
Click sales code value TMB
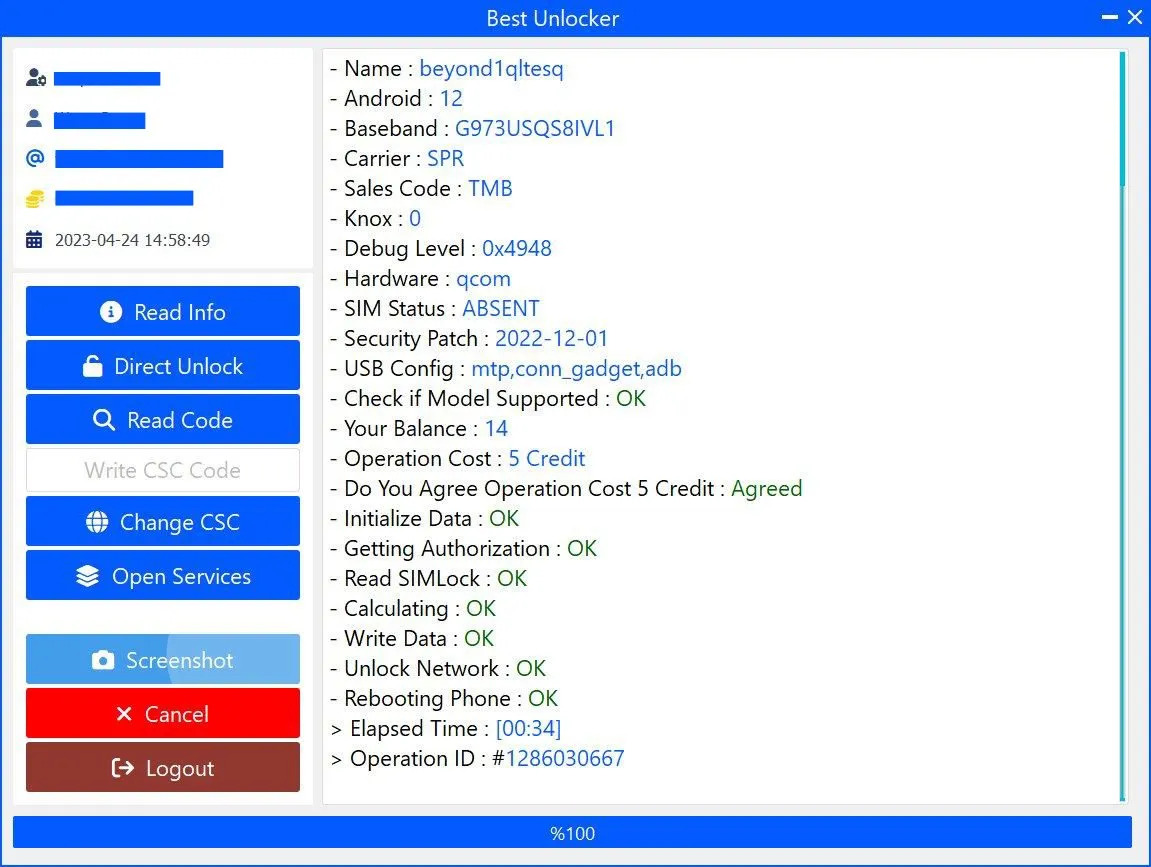pyautogui.click(x=490, y=189)
